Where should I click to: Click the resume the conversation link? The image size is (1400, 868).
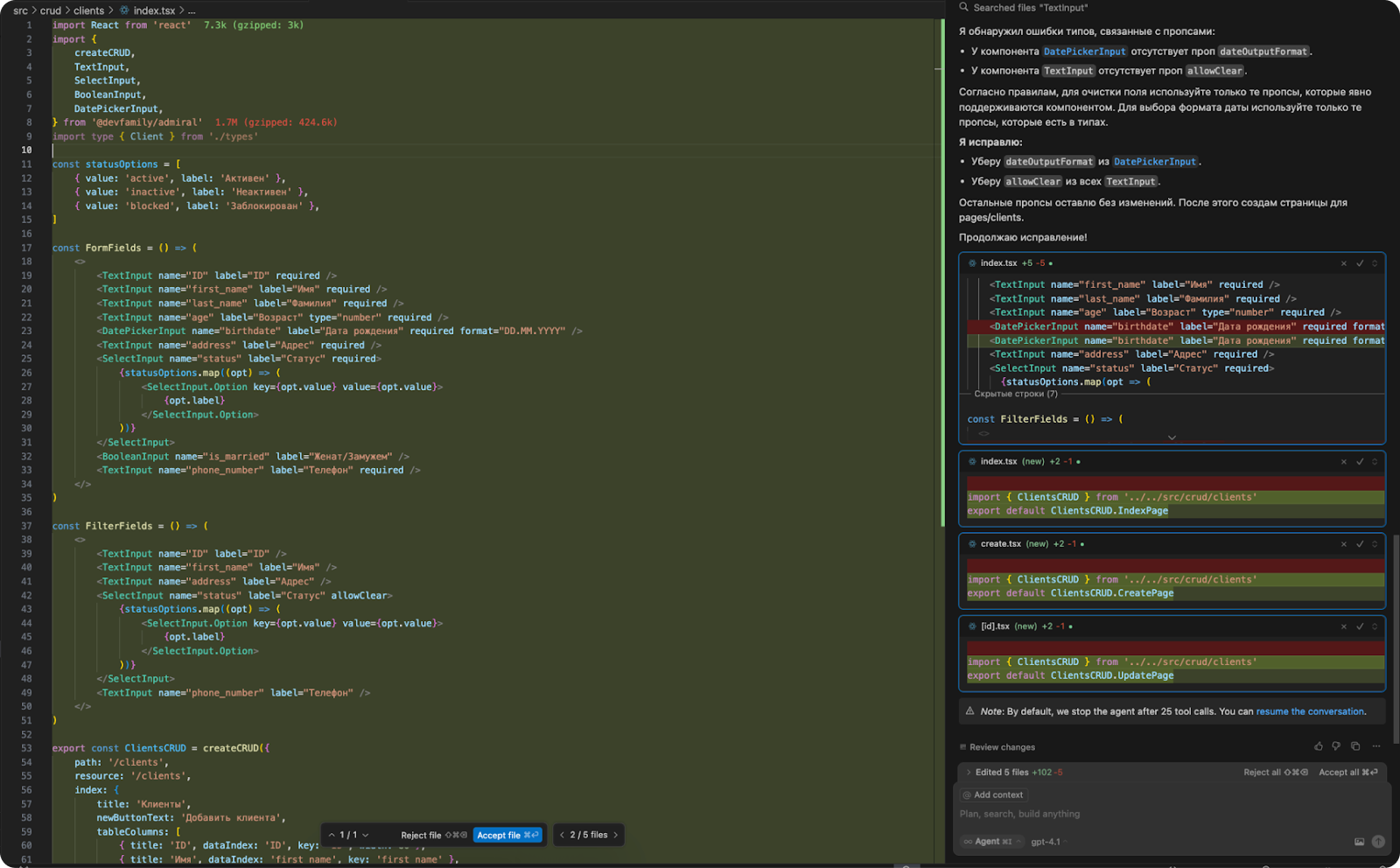coord(1310,711)
